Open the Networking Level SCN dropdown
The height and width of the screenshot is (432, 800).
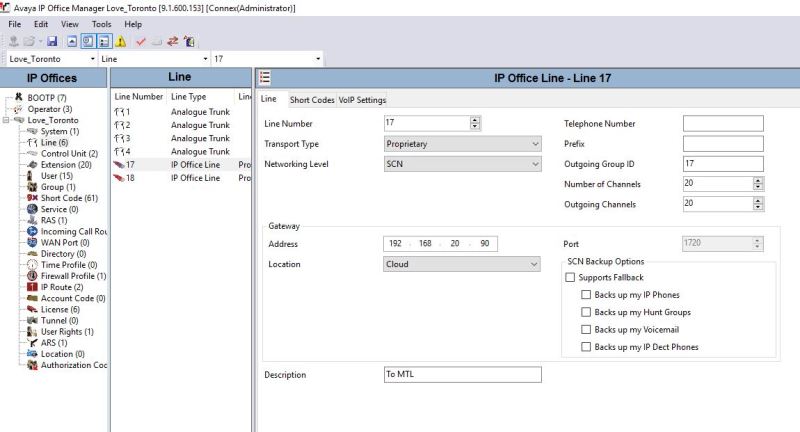point(462,164)
